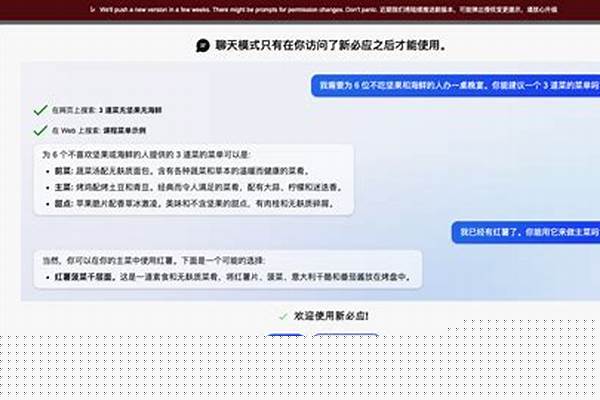Click the second reply's intro line '当然'

[x=154, y=261]
